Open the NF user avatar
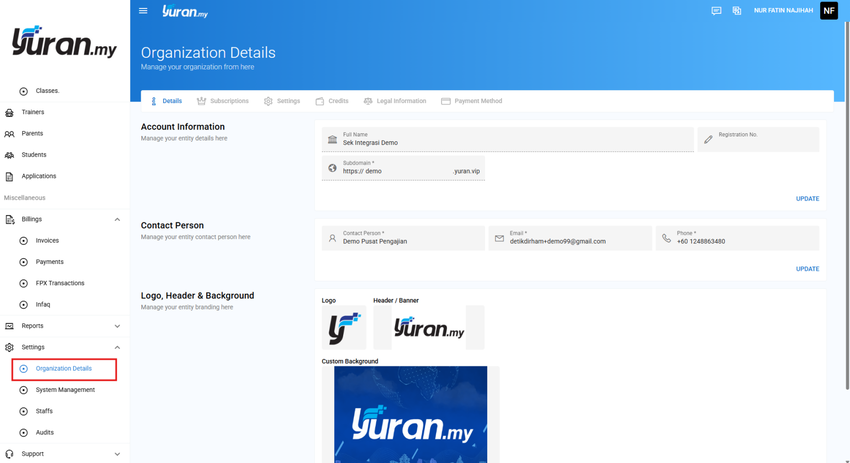 829,11
